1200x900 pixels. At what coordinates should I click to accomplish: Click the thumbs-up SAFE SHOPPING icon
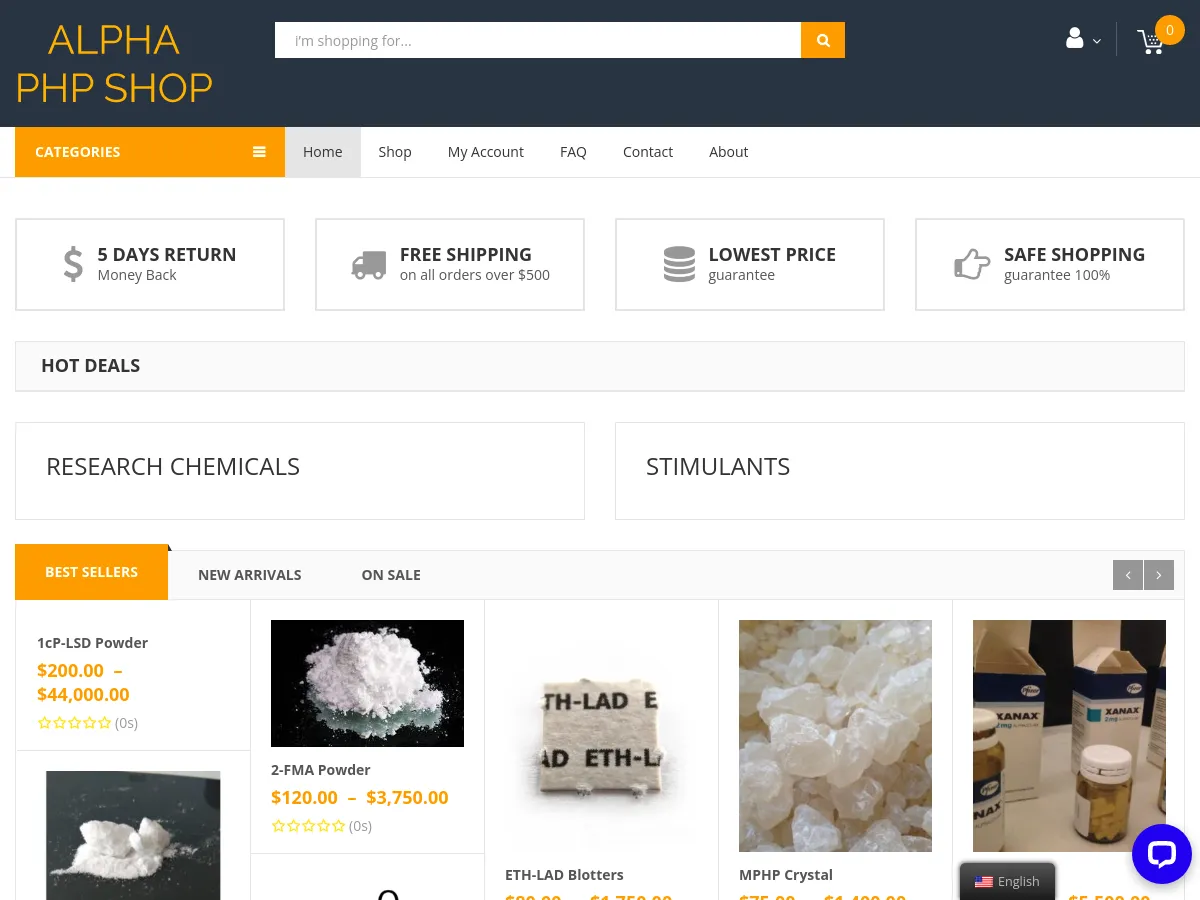click(972, 263)
